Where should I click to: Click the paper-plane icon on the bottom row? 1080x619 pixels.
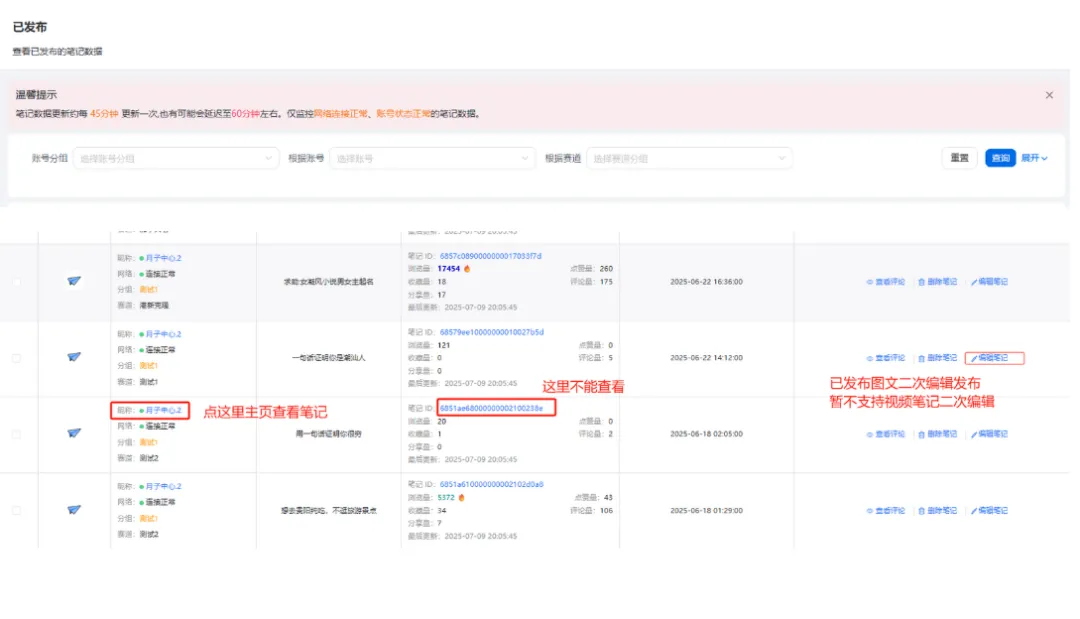pos(73,510)
